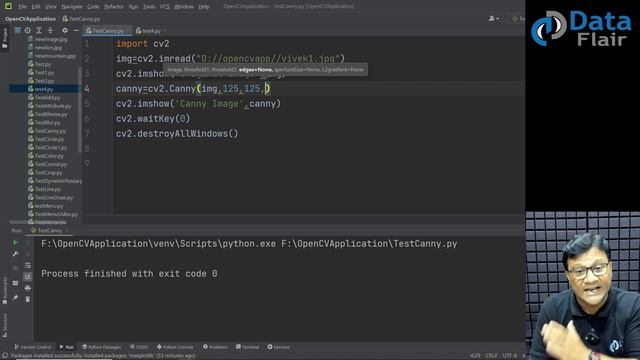Open the user account dropdown icon
Screen dimensions: 640x360
point(494,19)
